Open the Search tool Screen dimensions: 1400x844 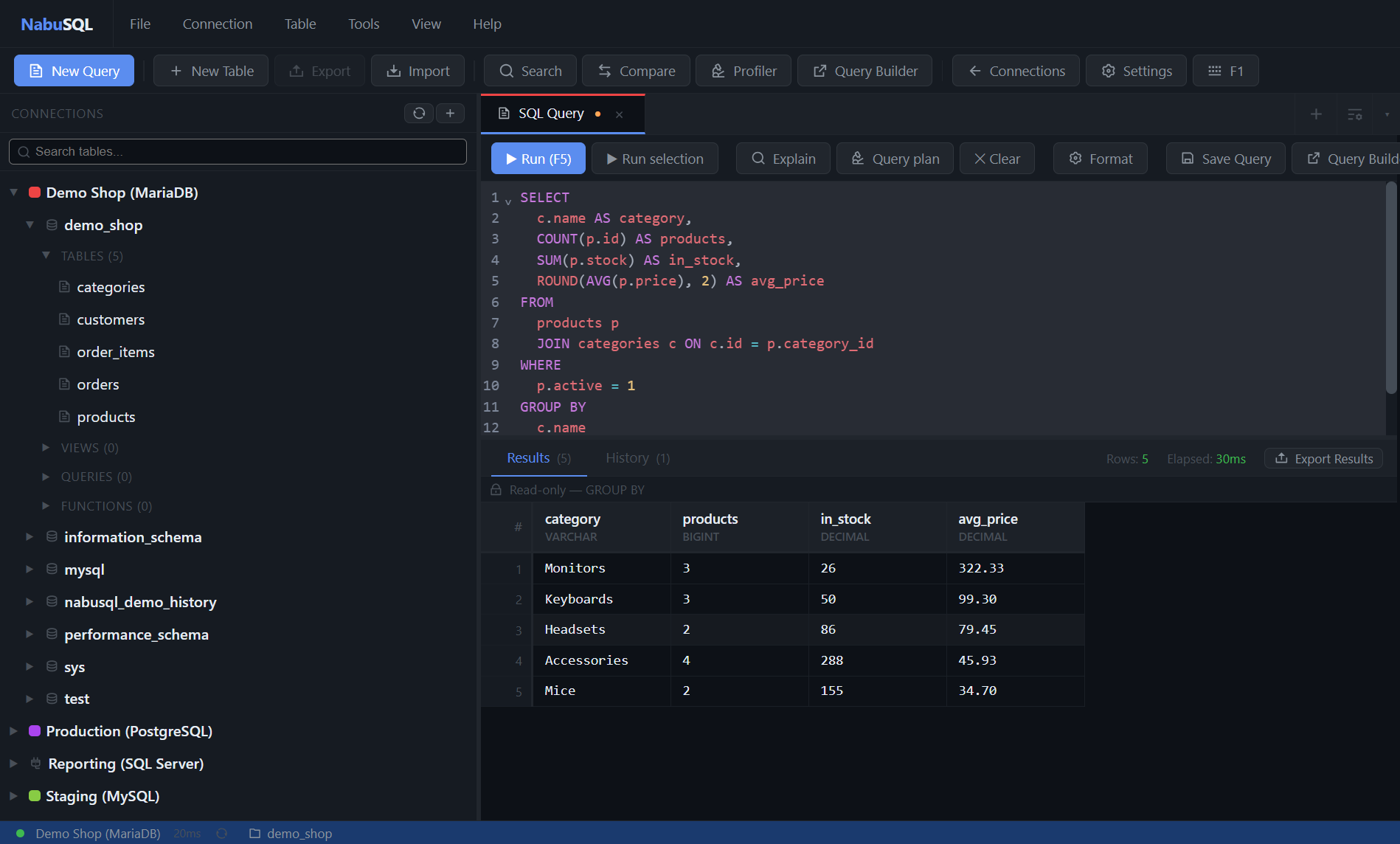pyautogui.click(x=530, y=71)
